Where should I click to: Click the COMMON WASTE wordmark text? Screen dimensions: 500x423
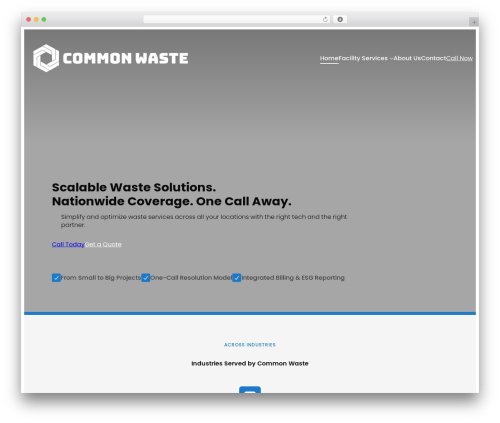125,58
